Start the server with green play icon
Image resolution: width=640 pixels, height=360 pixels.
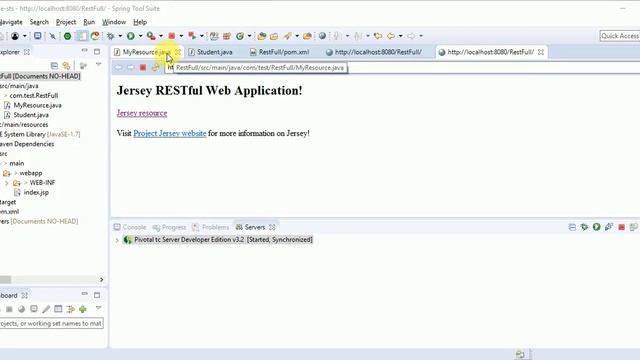[597, 227]
